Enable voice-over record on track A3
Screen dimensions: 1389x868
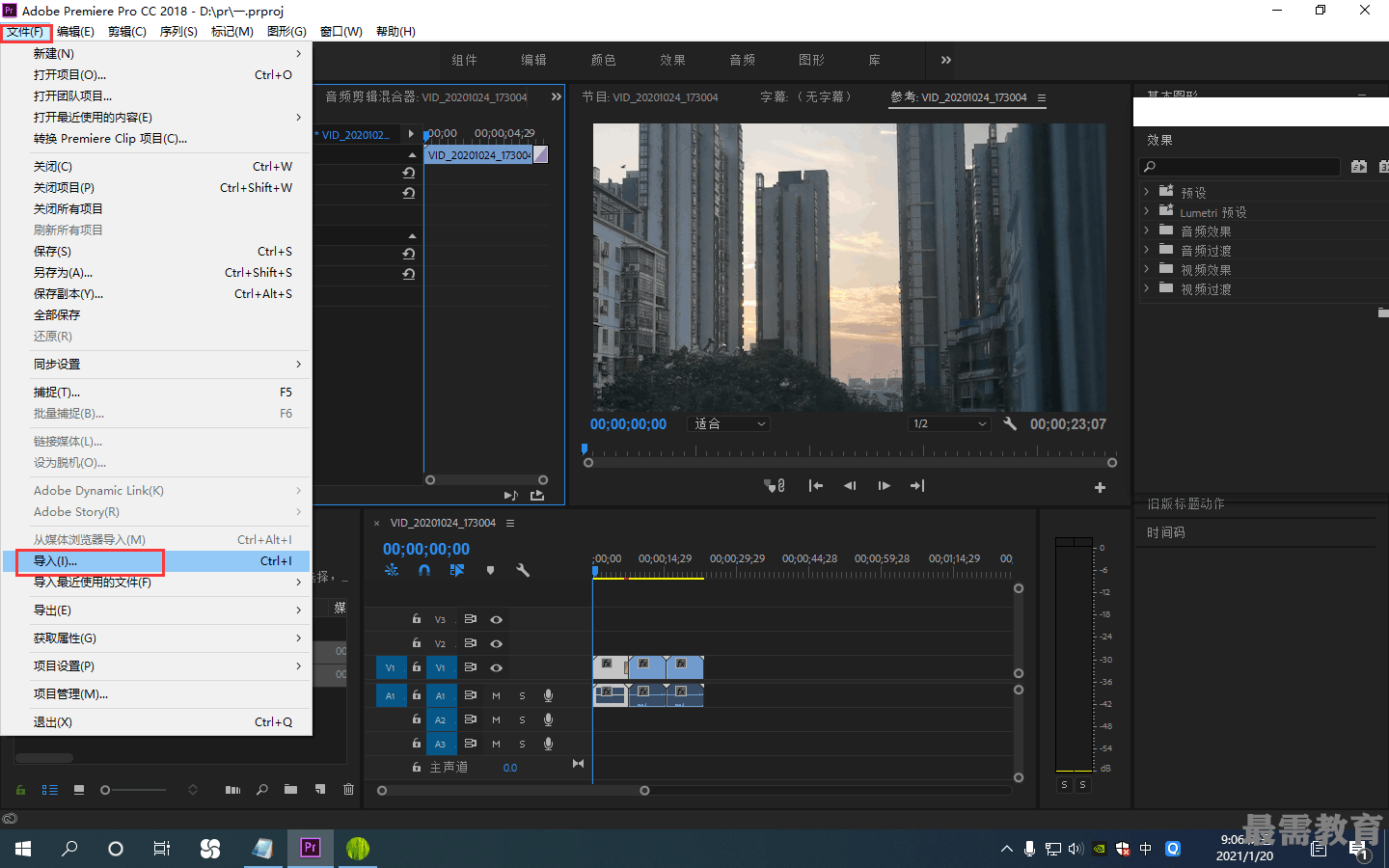point(548,744)
